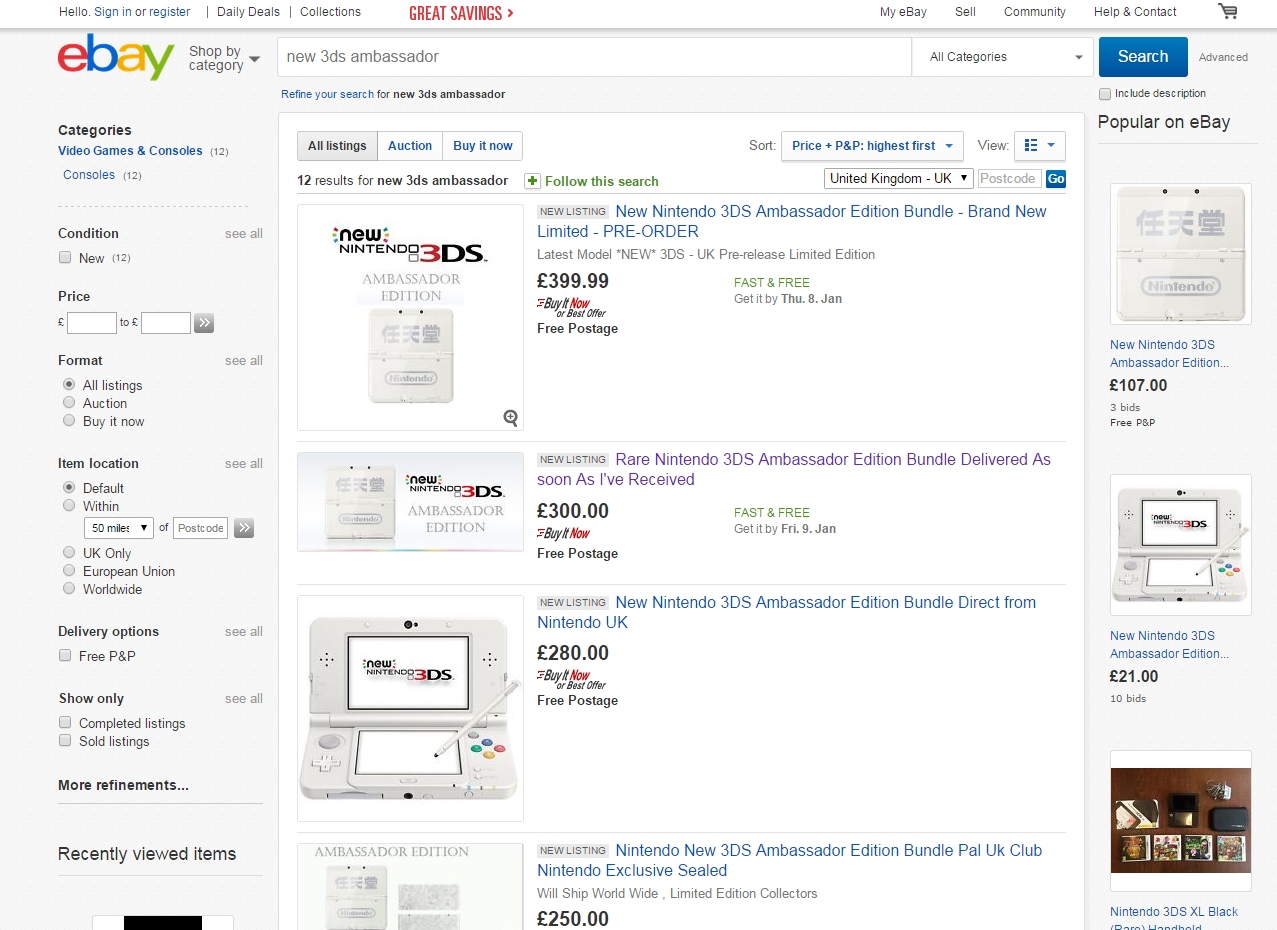Click see all next to Condition
The height and width of the screenshot is (930, 1277).
coord(244,234)
